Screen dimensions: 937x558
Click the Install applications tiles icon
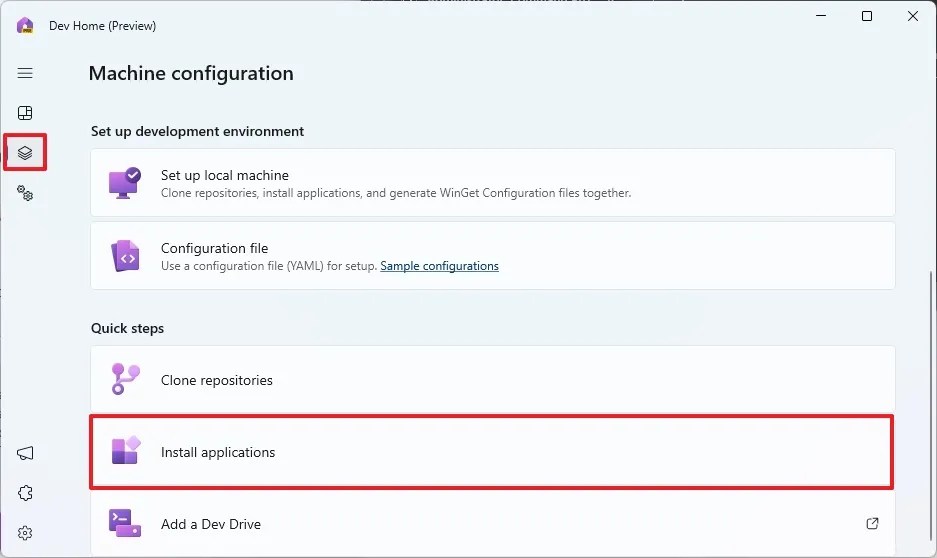(x=126, y=450)
